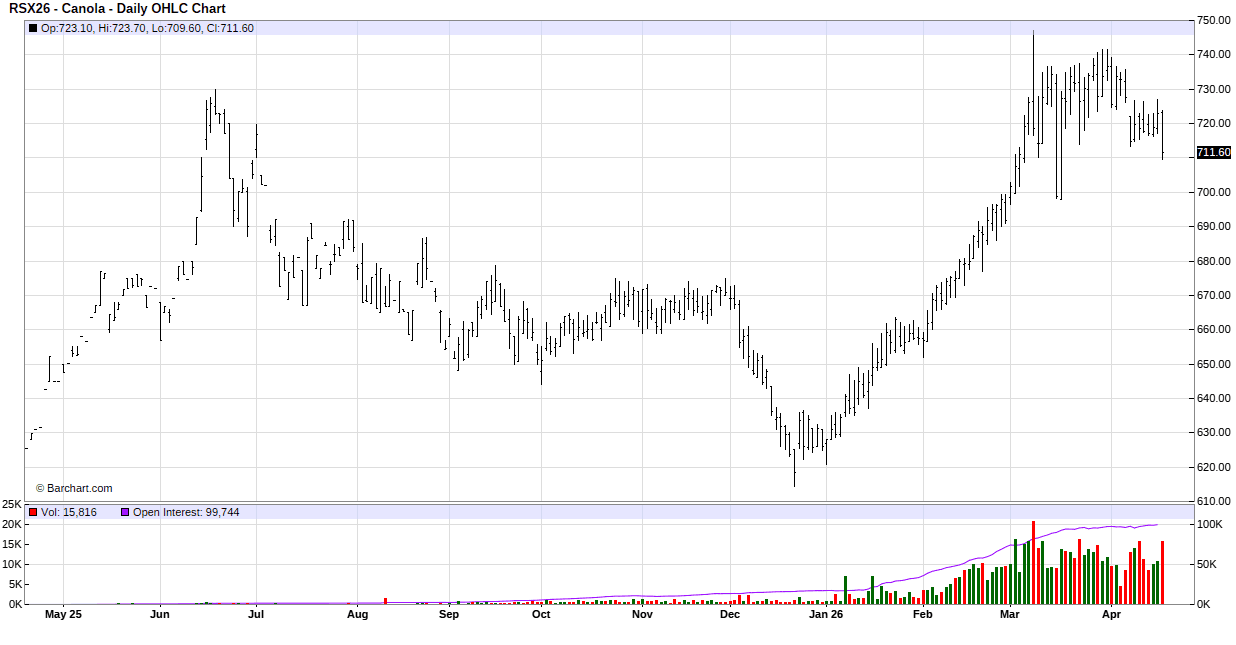Click the OHLC values readout text

click(x=147, y=28)
